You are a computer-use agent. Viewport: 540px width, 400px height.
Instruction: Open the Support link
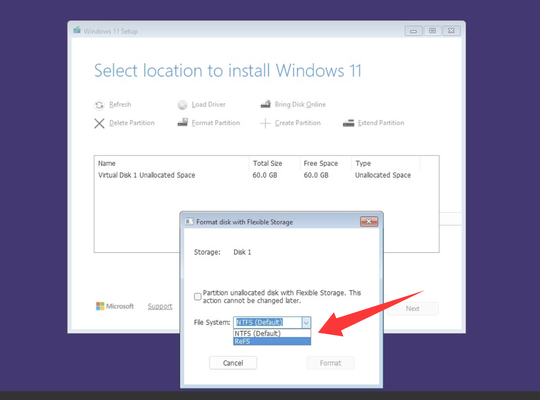coord(160,306)
